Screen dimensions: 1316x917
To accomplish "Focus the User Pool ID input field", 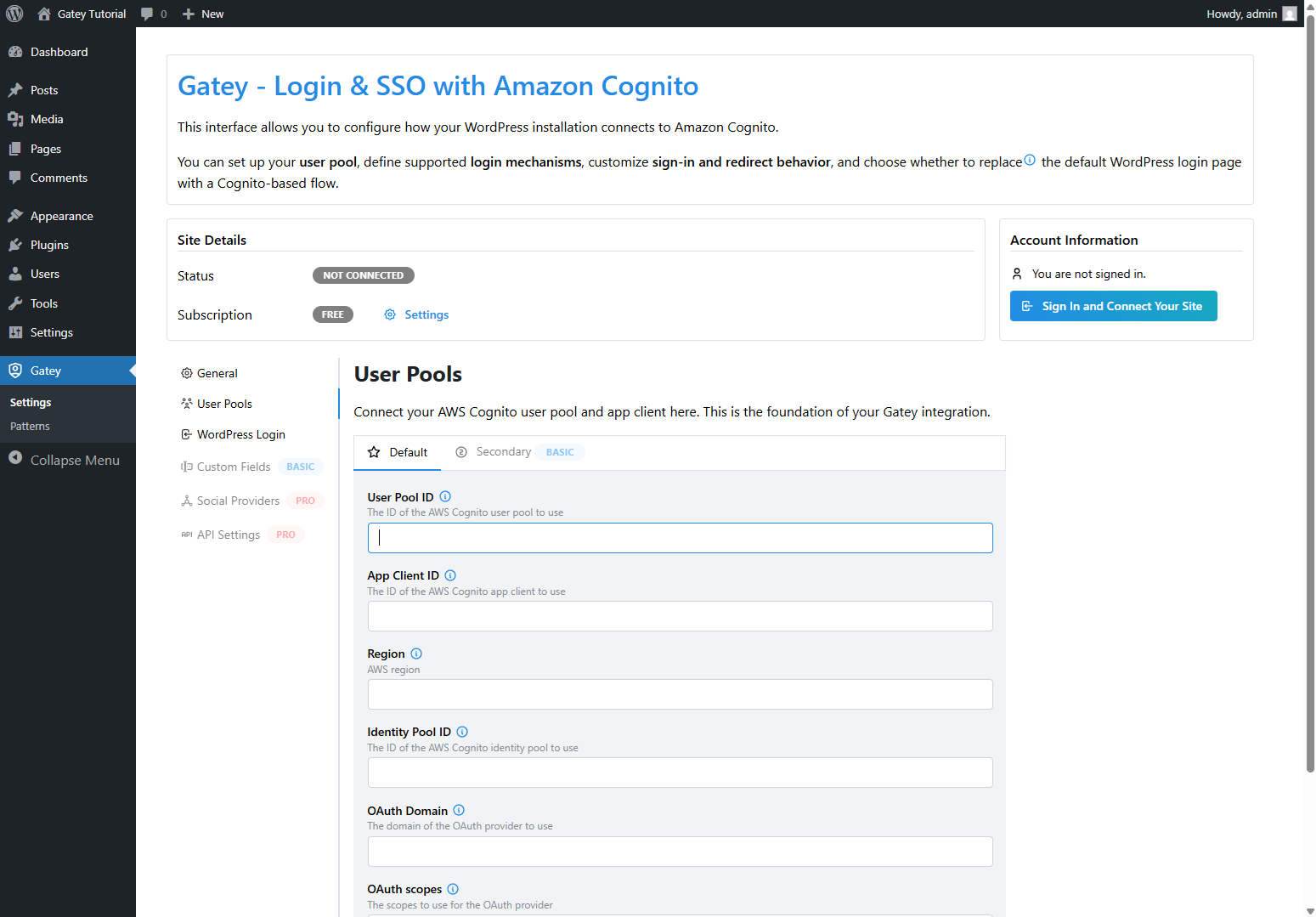I will [x=680, y=538].
